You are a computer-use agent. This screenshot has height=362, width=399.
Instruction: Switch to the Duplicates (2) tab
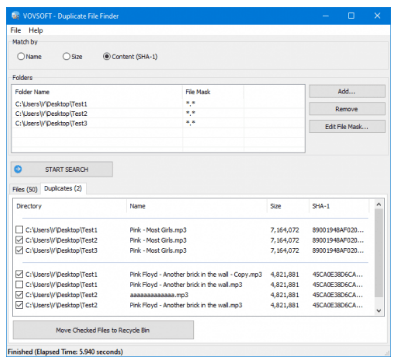point(63,188)
